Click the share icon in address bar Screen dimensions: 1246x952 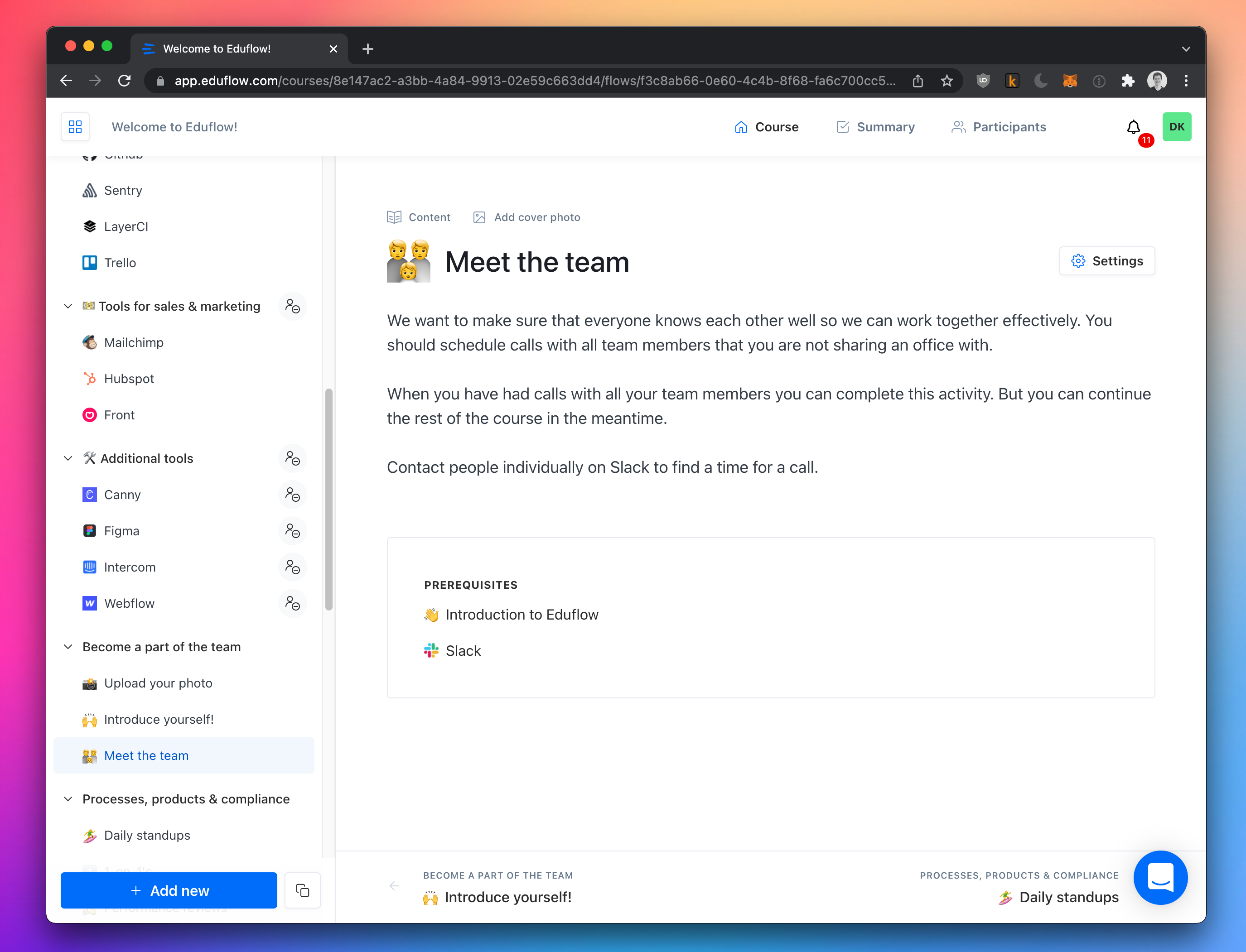[x=917, y=81]
